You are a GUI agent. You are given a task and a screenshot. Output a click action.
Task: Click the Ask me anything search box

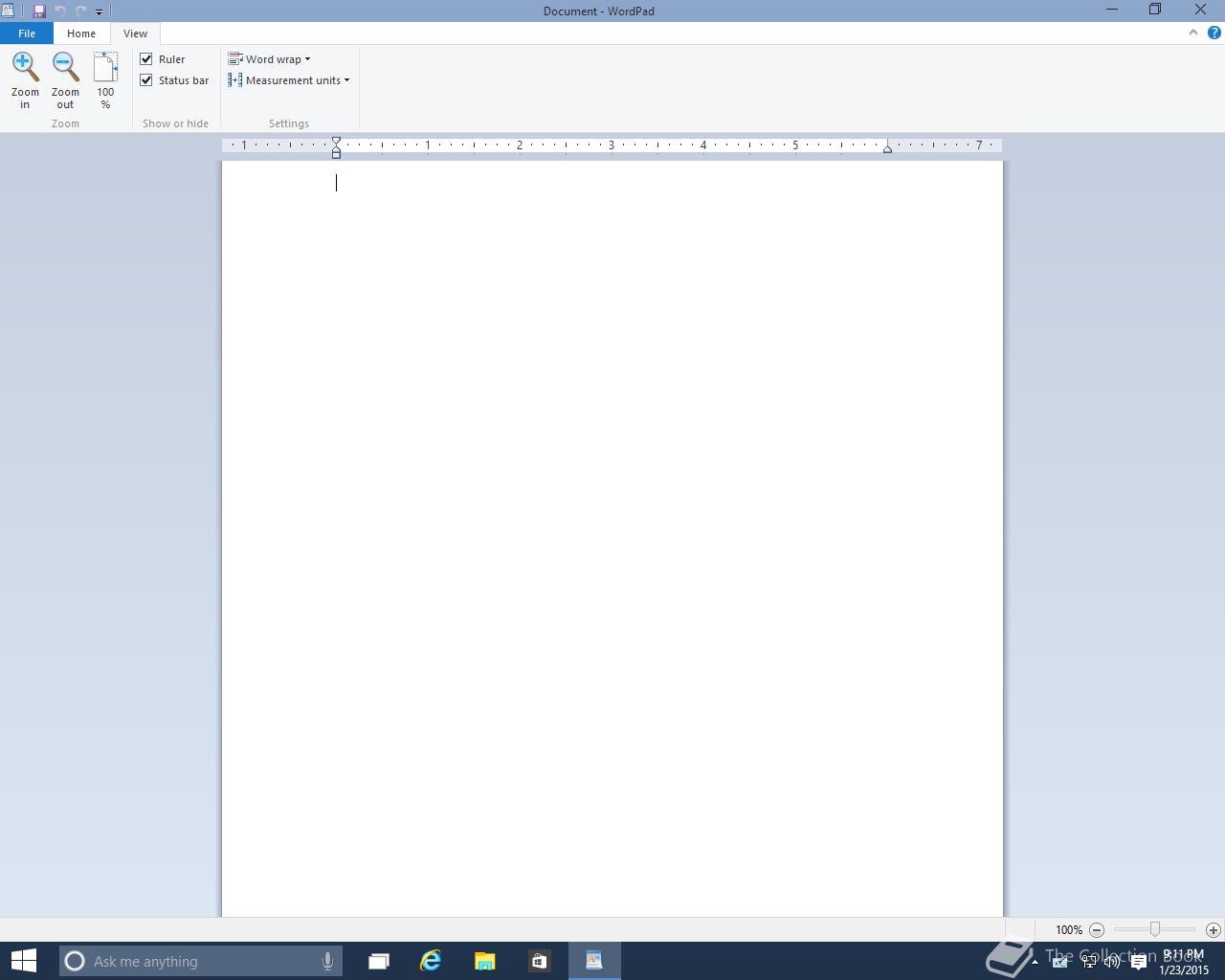coord(201,961)
